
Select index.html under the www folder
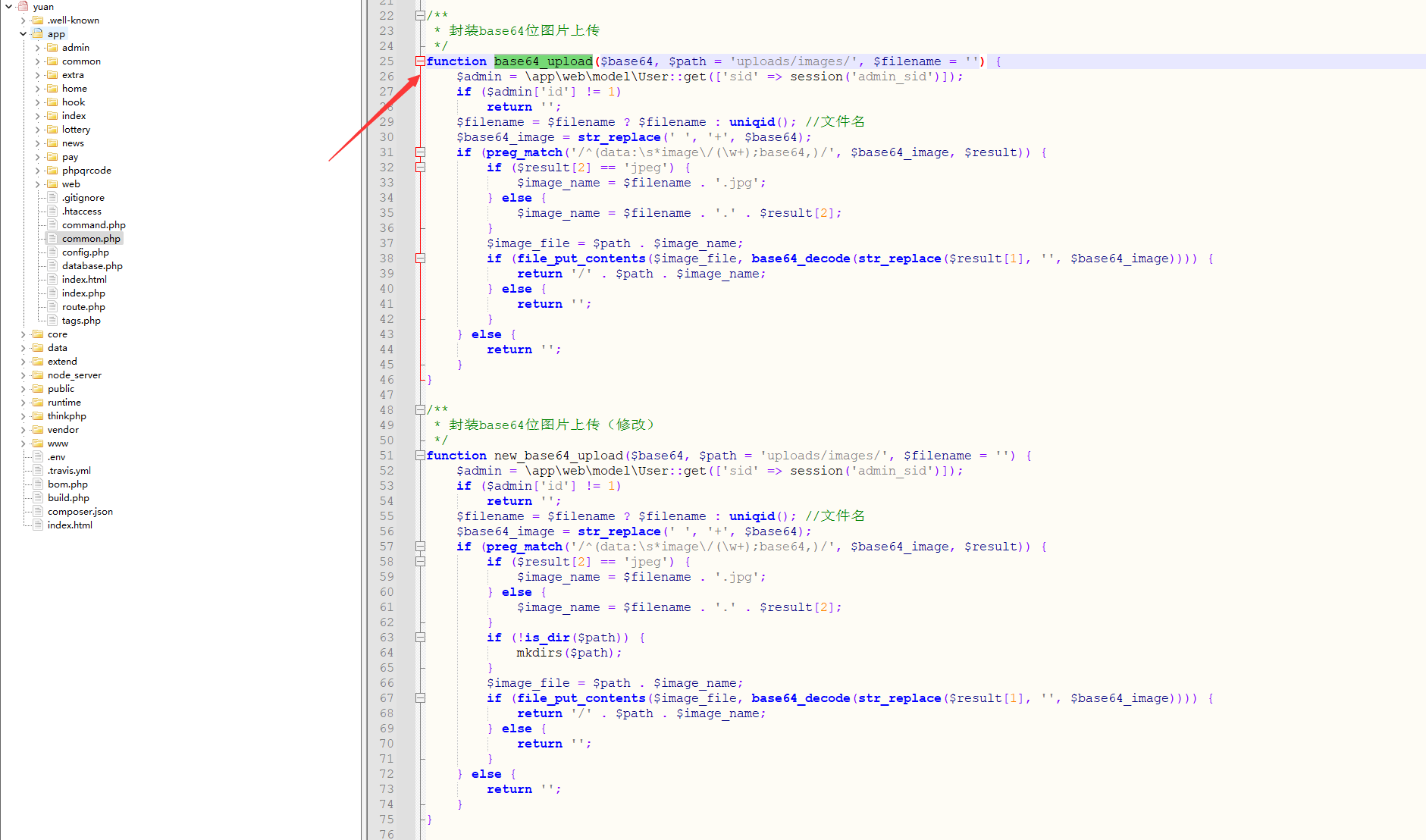tap(70, 525)
